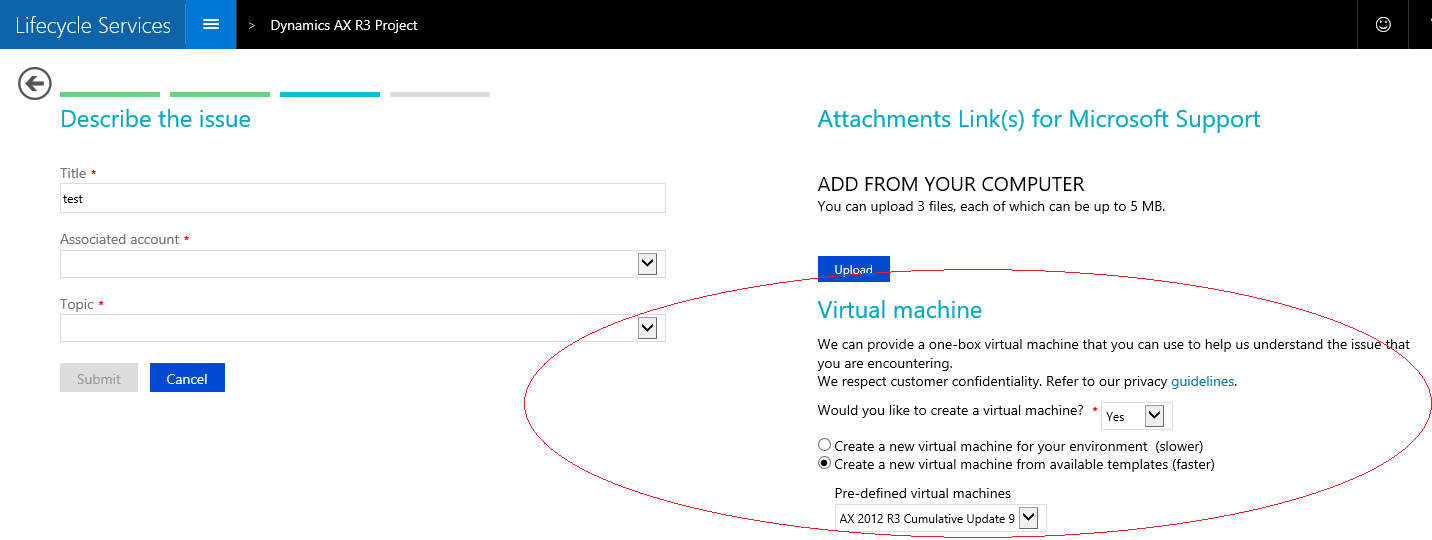This screenshot has height=540, width=1432.
Task: Expand the Topic dropdown
Action: [647, 328]
